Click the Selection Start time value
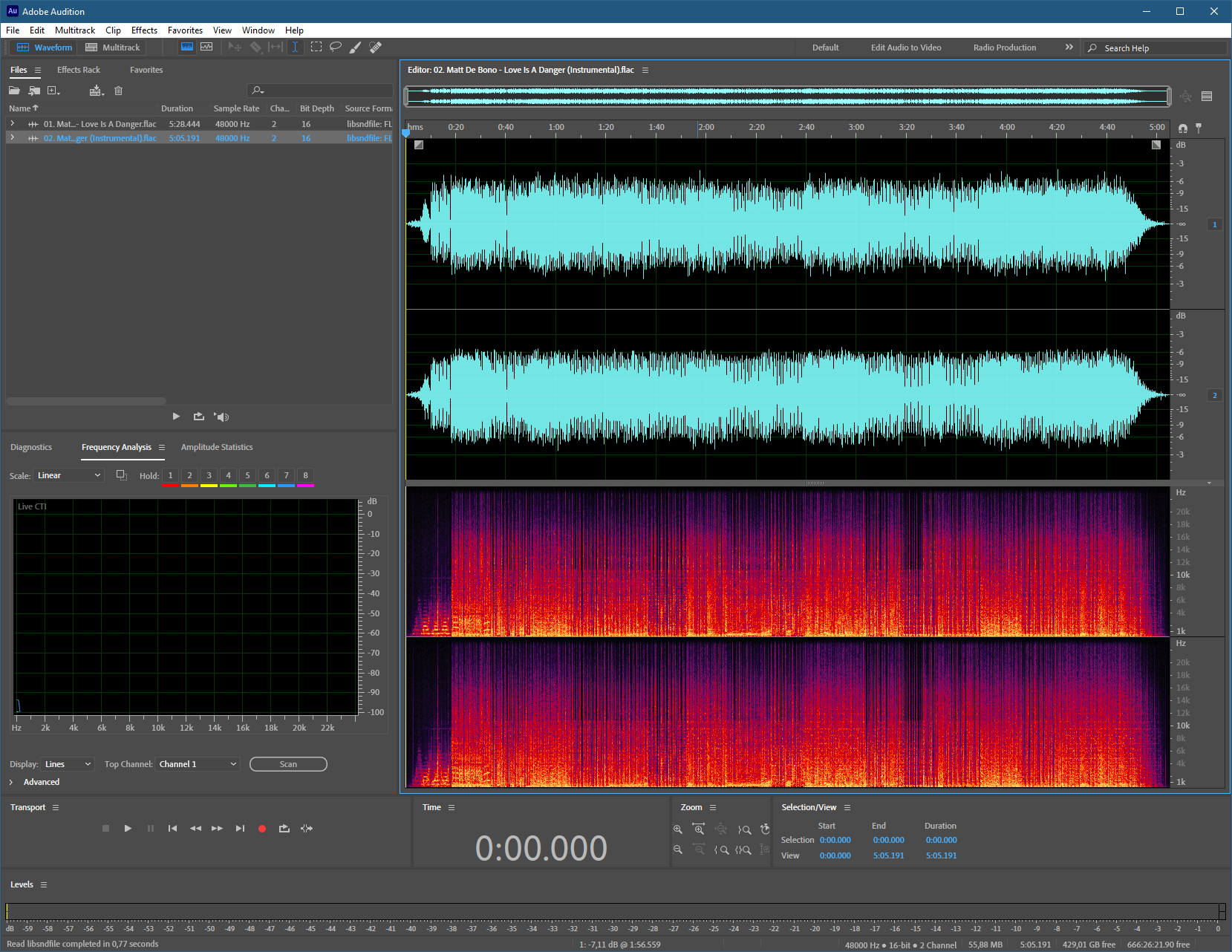This screenshot has height=952, width=1232. click(835, 840)
